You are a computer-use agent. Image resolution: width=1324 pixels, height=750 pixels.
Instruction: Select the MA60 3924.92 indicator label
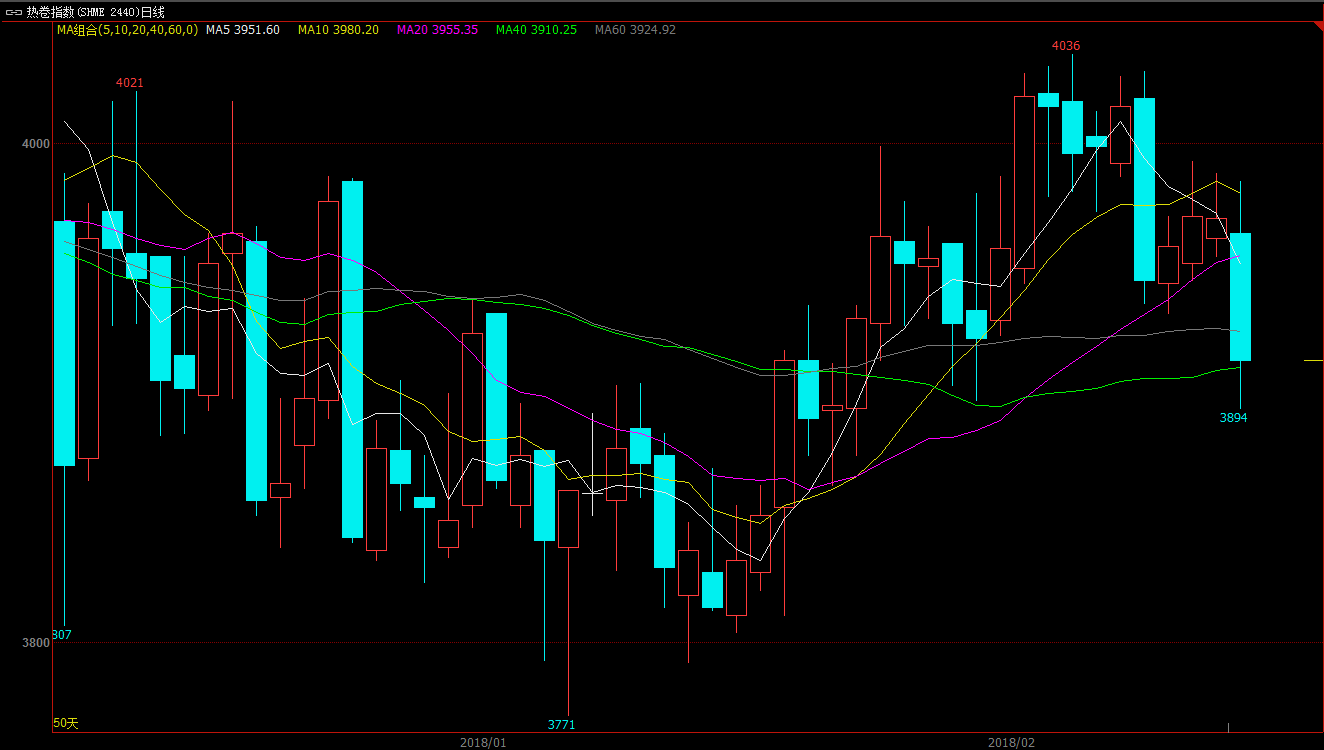[x=635, y=30]
